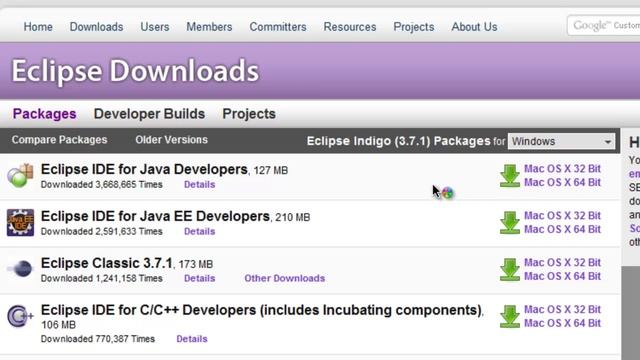Download Eclipse Classic Mac OS X 64 Bit
The height and width of the screenshot is (360, 640).
tap(562, 276)
